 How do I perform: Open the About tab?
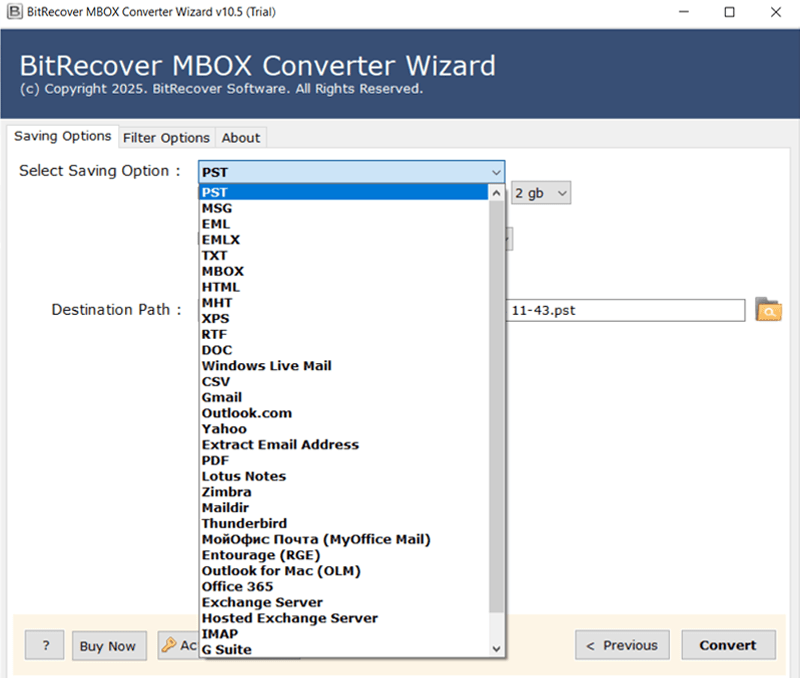pyautogui.click(x=240, y=137)
